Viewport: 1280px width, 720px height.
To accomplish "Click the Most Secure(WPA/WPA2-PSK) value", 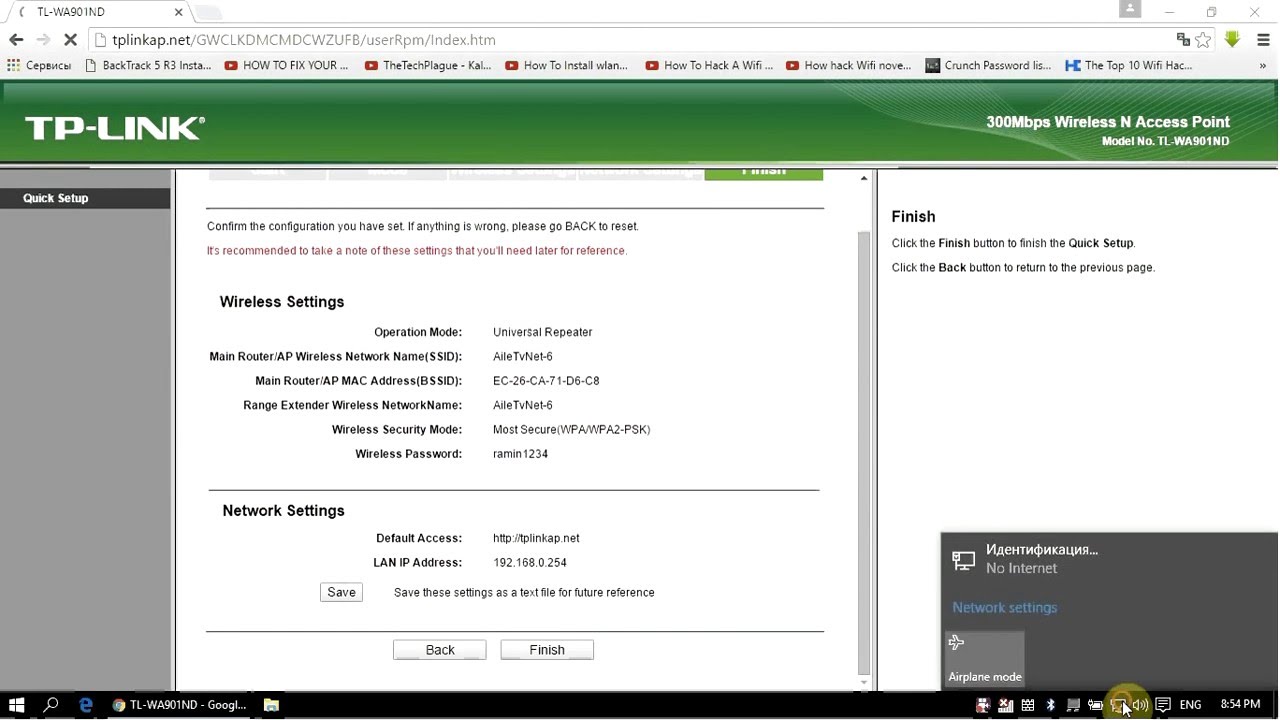I will (571, 430).
